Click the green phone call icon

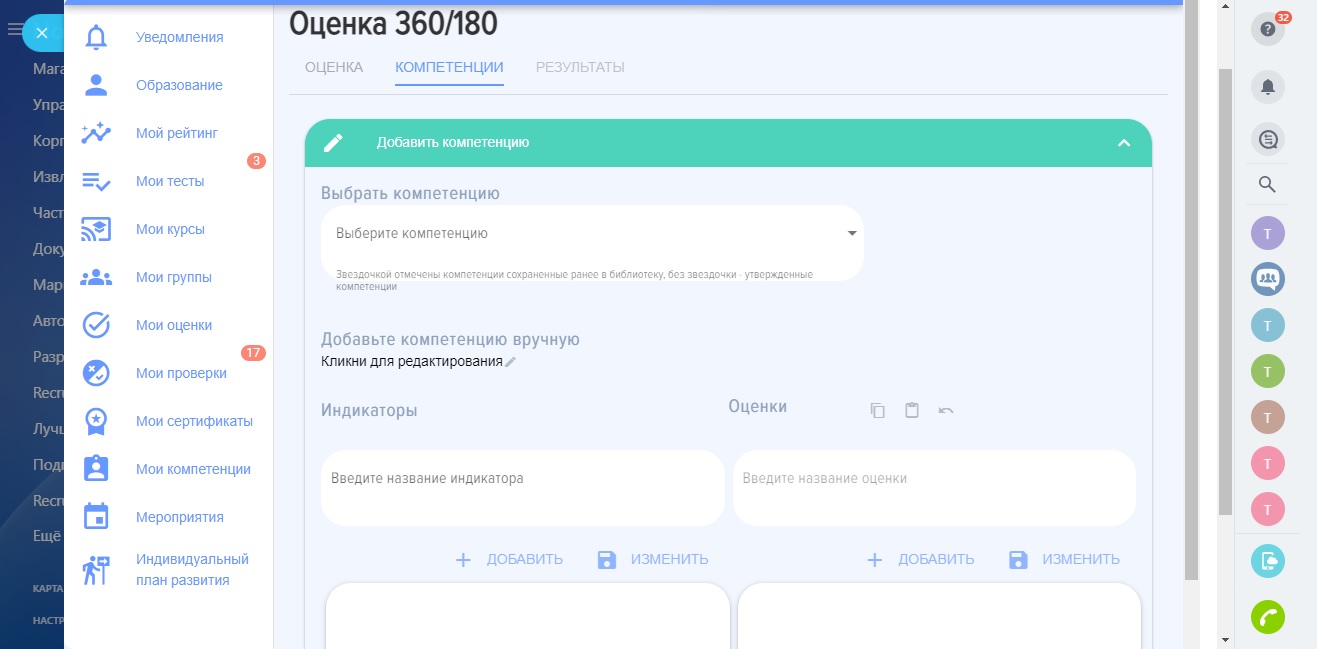(1267, 617)
